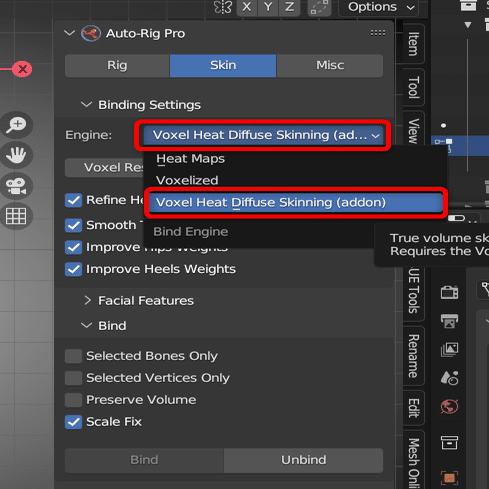
Task: Open World properties red globe icon
Action: [449, 406]
